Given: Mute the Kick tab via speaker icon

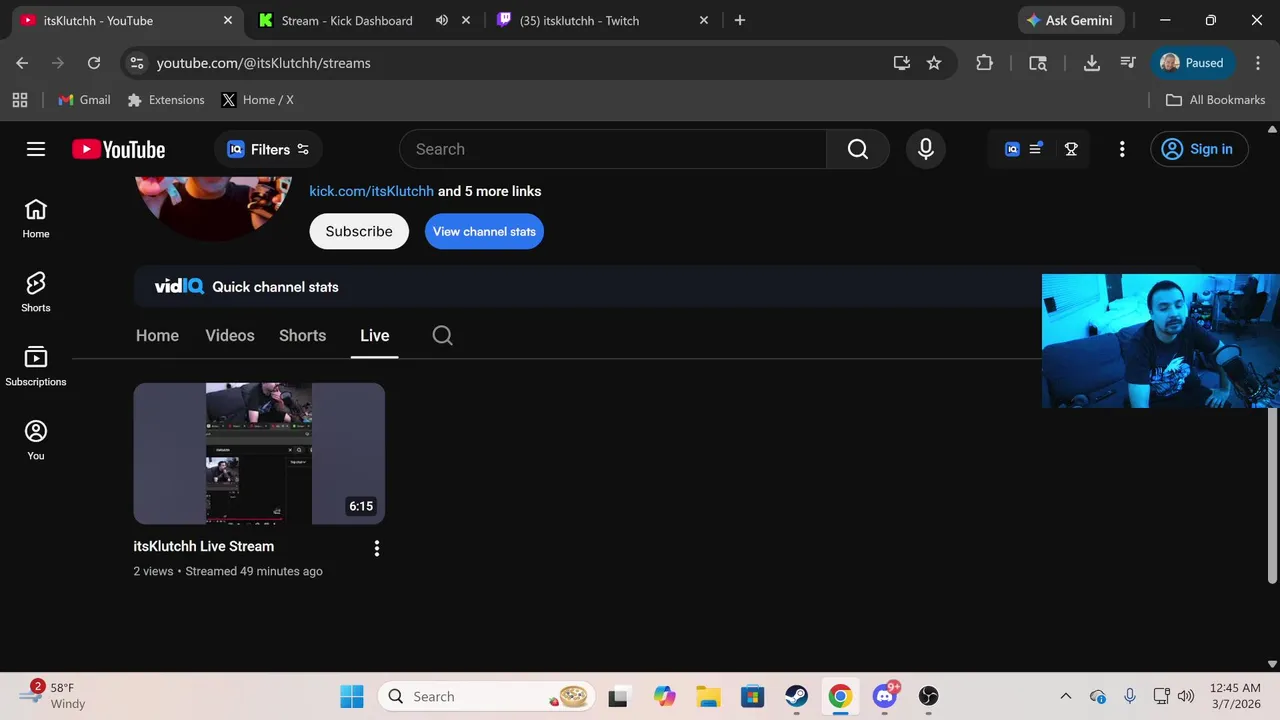Looking at the screenshot, I should (442, 20).
